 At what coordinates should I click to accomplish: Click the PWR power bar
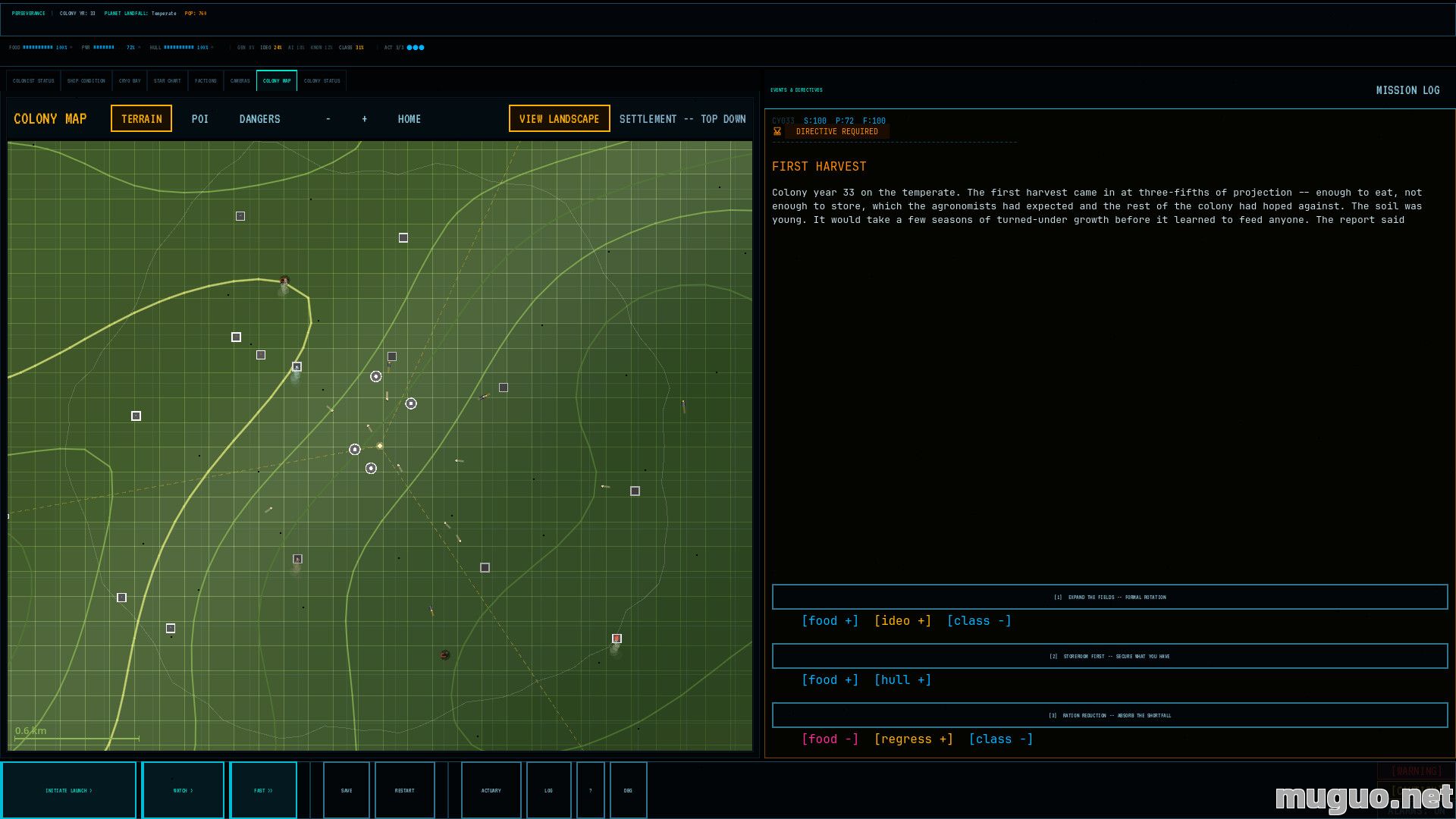click(x=104, y=47)
